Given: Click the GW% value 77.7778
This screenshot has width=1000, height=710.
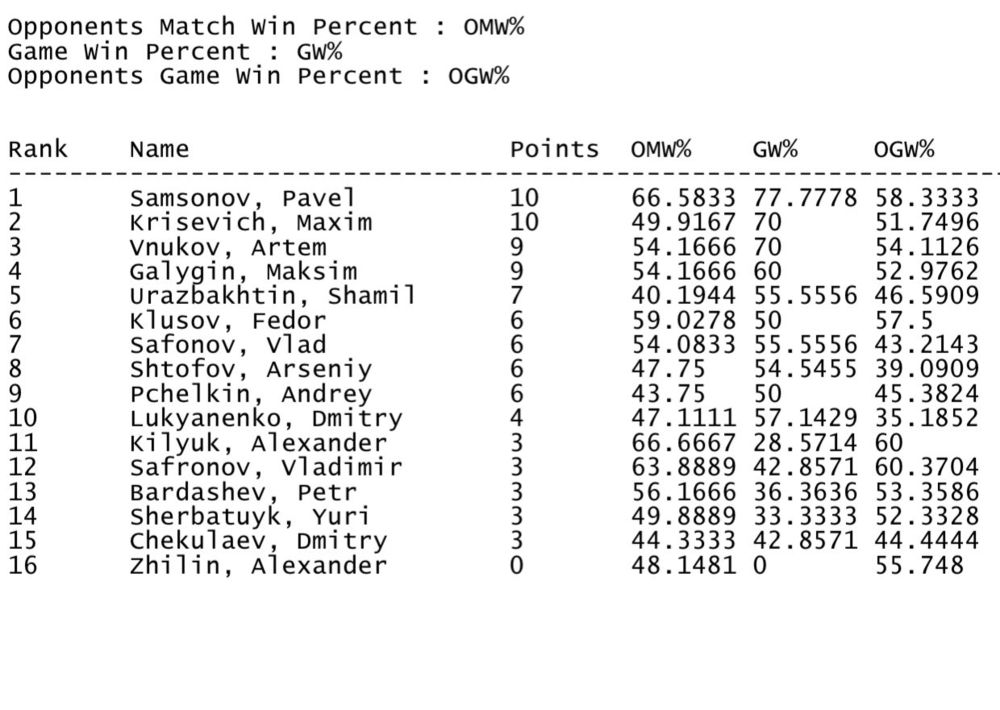Looking at the screenshot, I should (x=805, y=198).
